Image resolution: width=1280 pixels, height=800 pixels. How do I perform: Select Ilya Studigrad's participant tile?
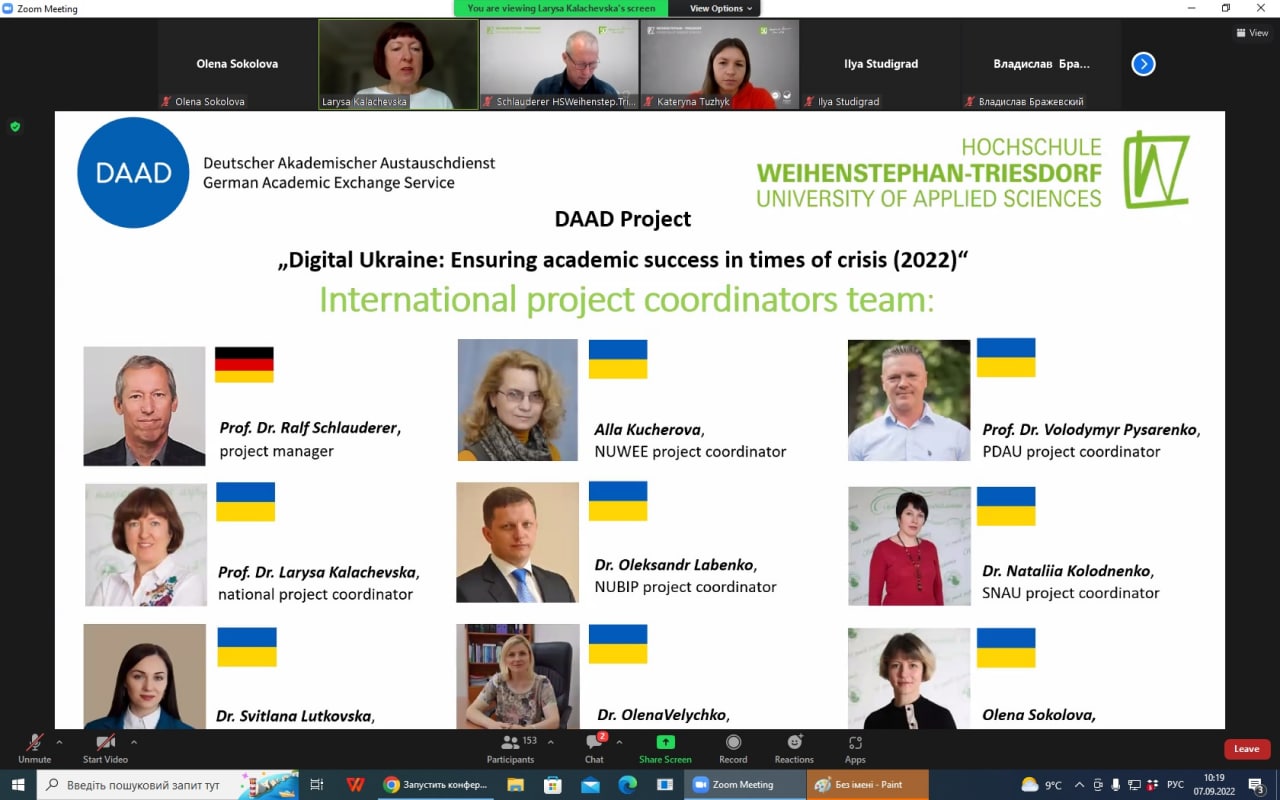(x=881, y=64)
